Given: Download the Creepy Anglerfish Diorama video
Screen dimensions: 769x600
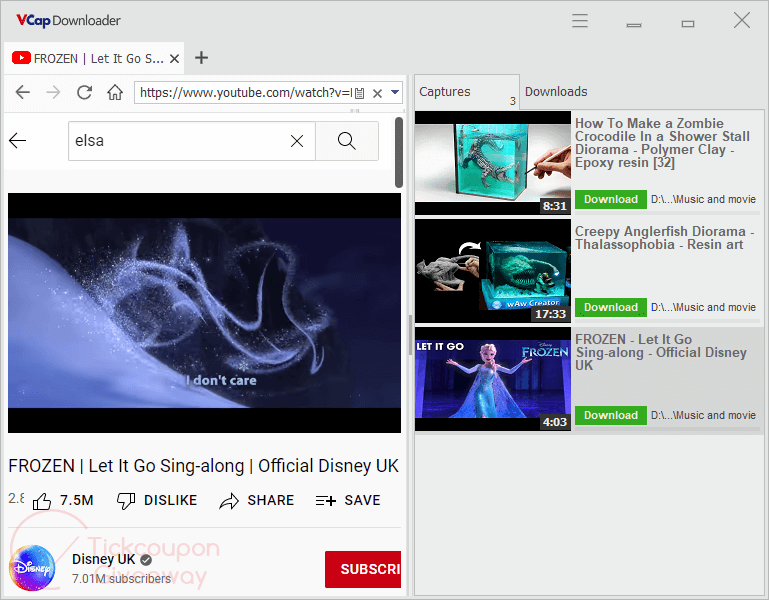Looking at the screenshot, I should pos(611,307).
